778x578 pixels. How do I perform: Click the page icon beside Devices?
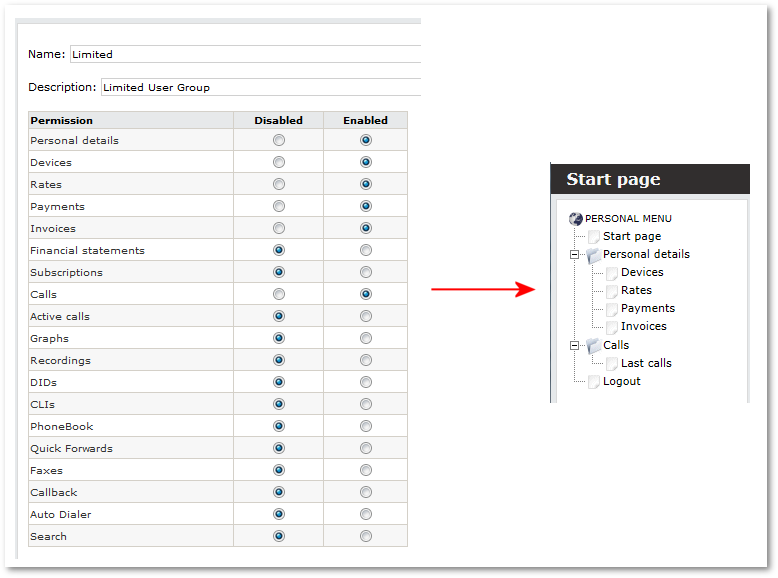click(612, 273)
